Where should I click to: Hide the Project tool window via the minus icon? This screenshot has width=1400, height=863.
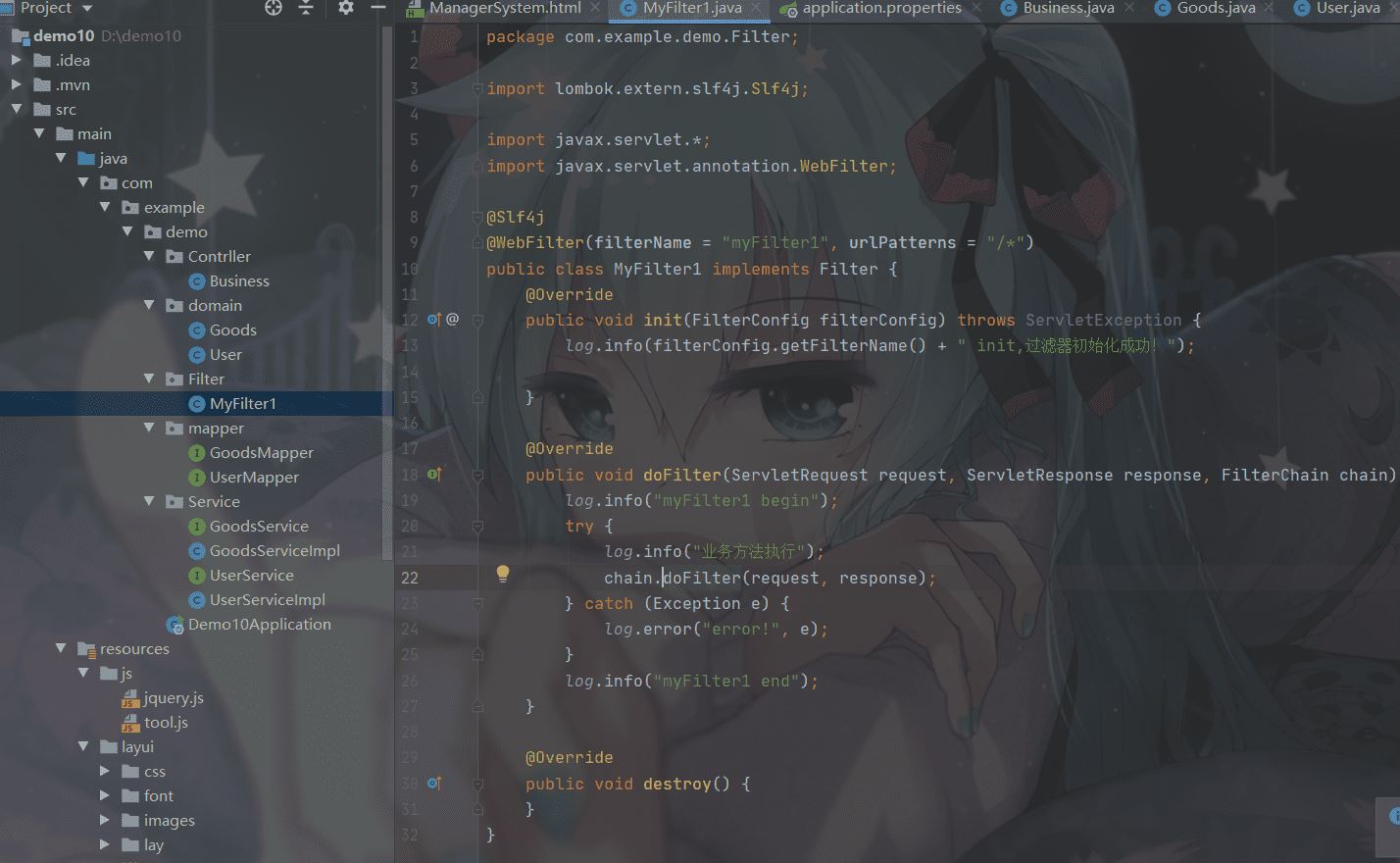click(x=378, y=8)
